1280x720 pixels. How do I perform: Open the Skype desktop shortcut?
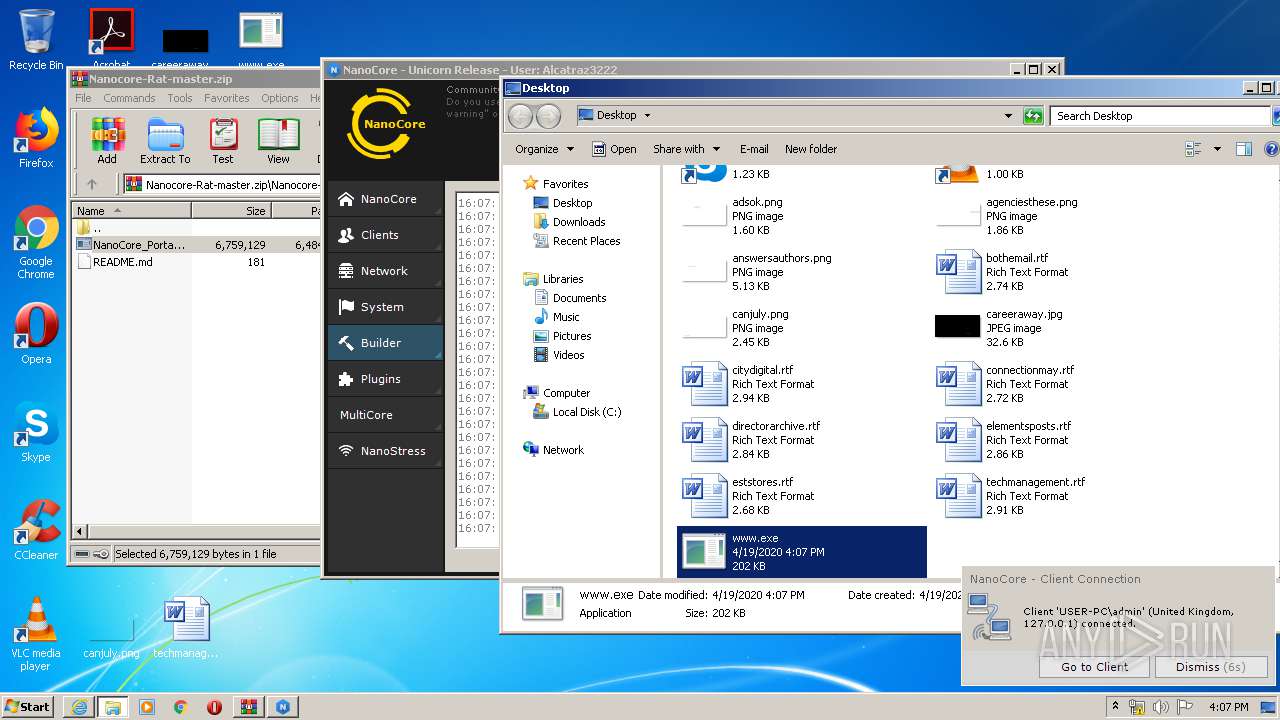pos(36,432)
